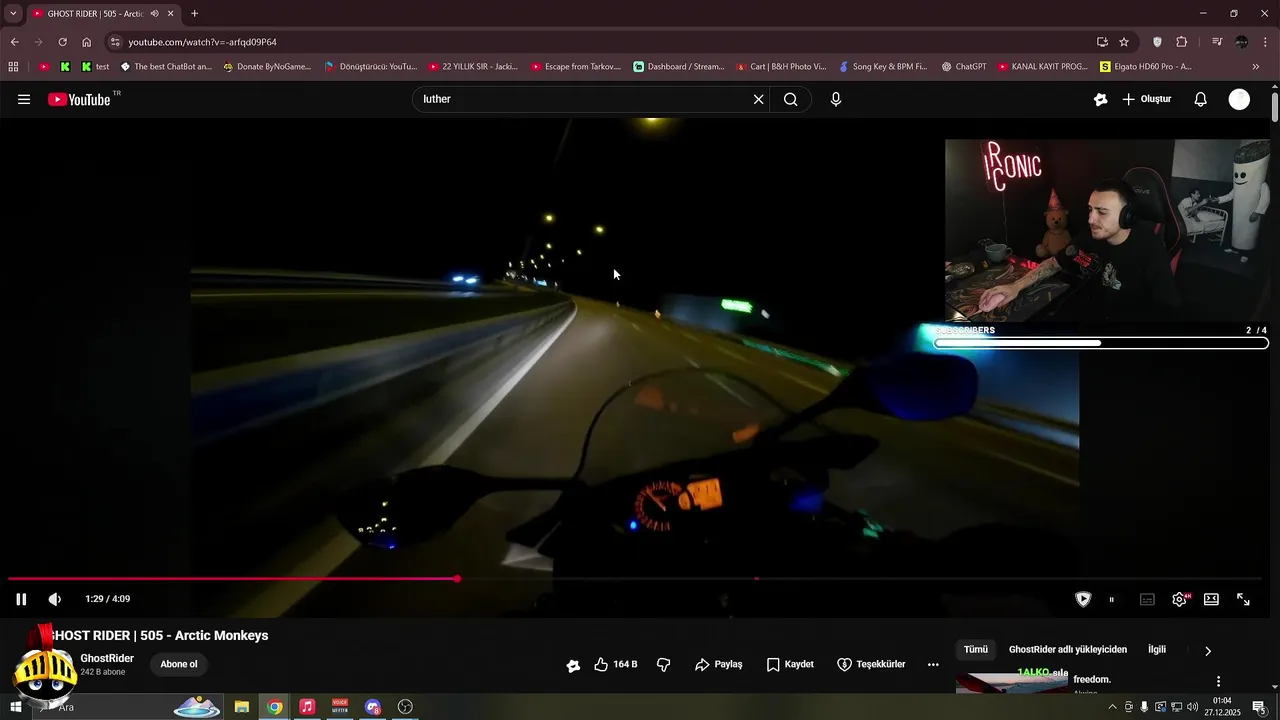The image size is (1280, 720).
Task: Clear the search text with the X
Action: click(758, 99)
